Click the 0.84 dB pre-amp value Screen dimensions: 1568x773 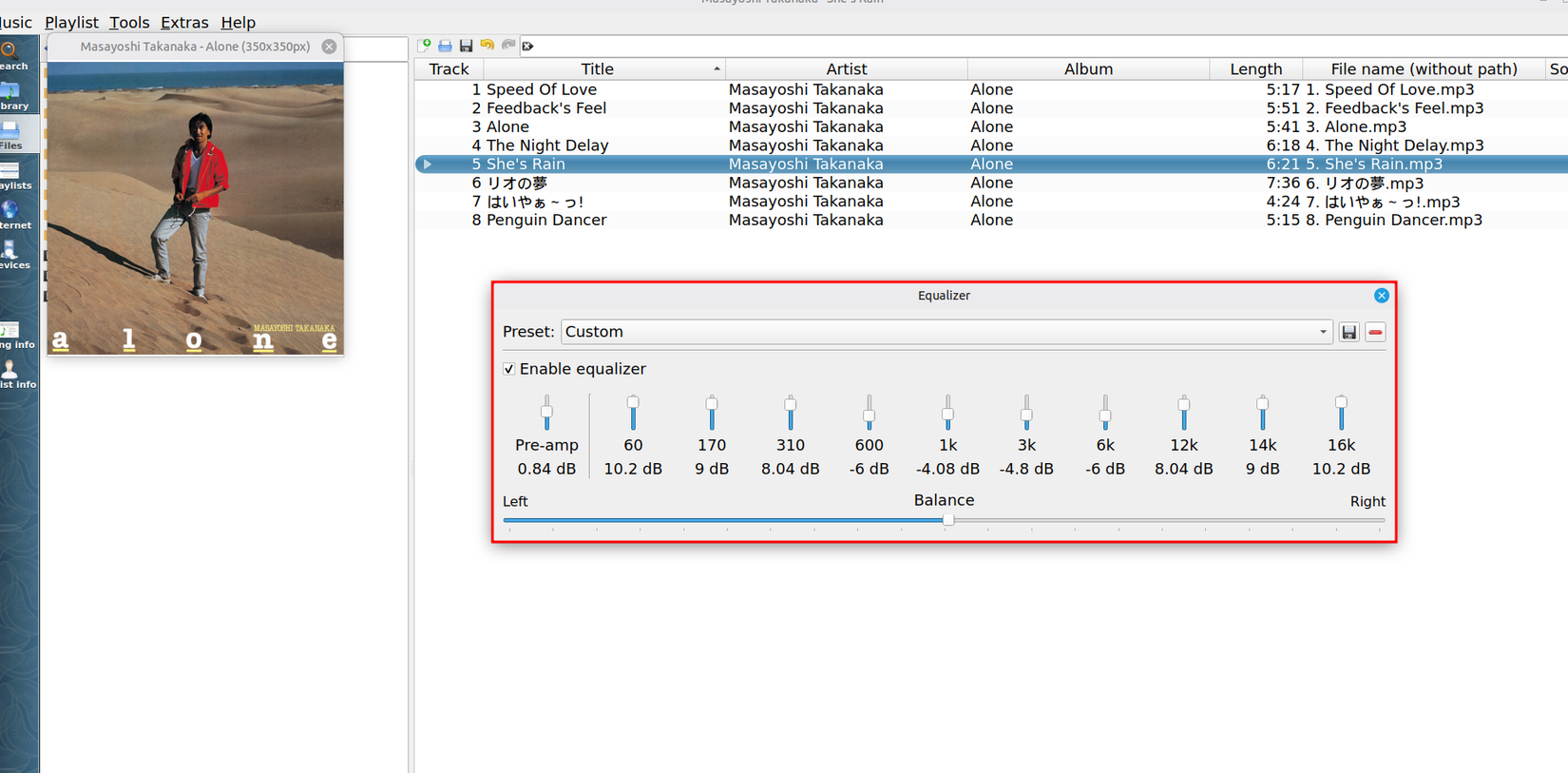(546, 469)
